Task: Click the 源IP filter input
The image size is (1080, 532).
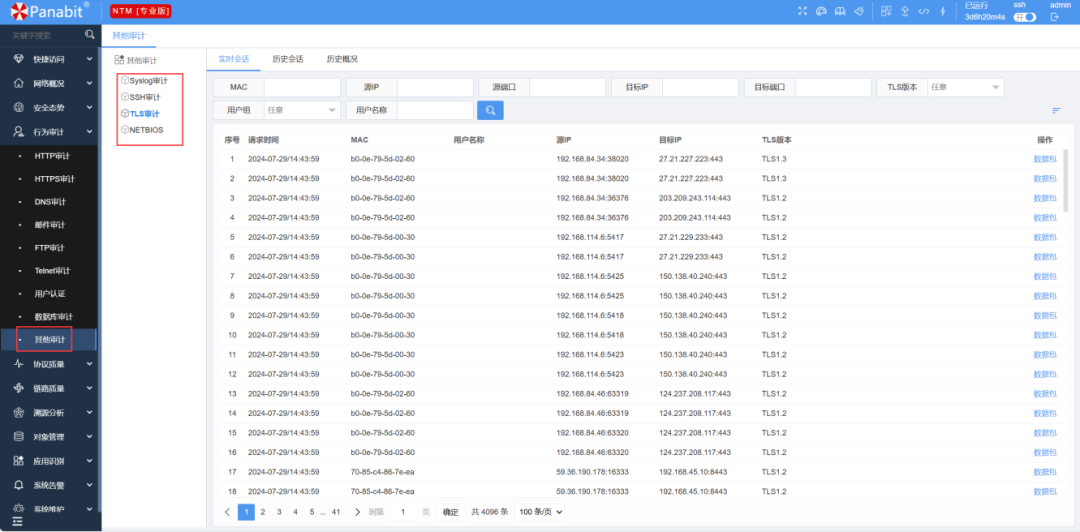Action: [x=435, y=88]
